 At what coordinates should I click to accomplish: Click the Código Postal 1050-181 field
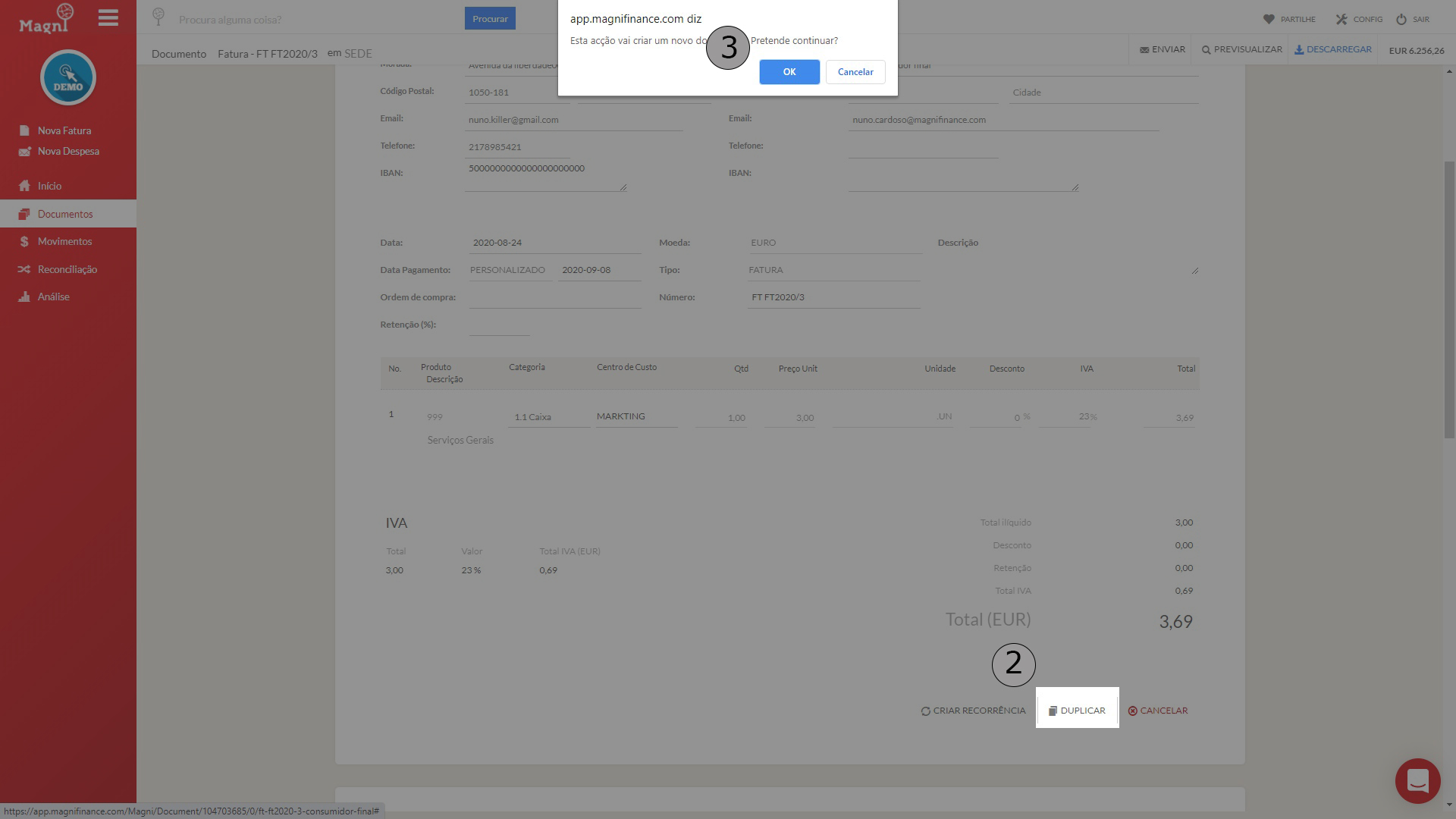pos(517,93)
